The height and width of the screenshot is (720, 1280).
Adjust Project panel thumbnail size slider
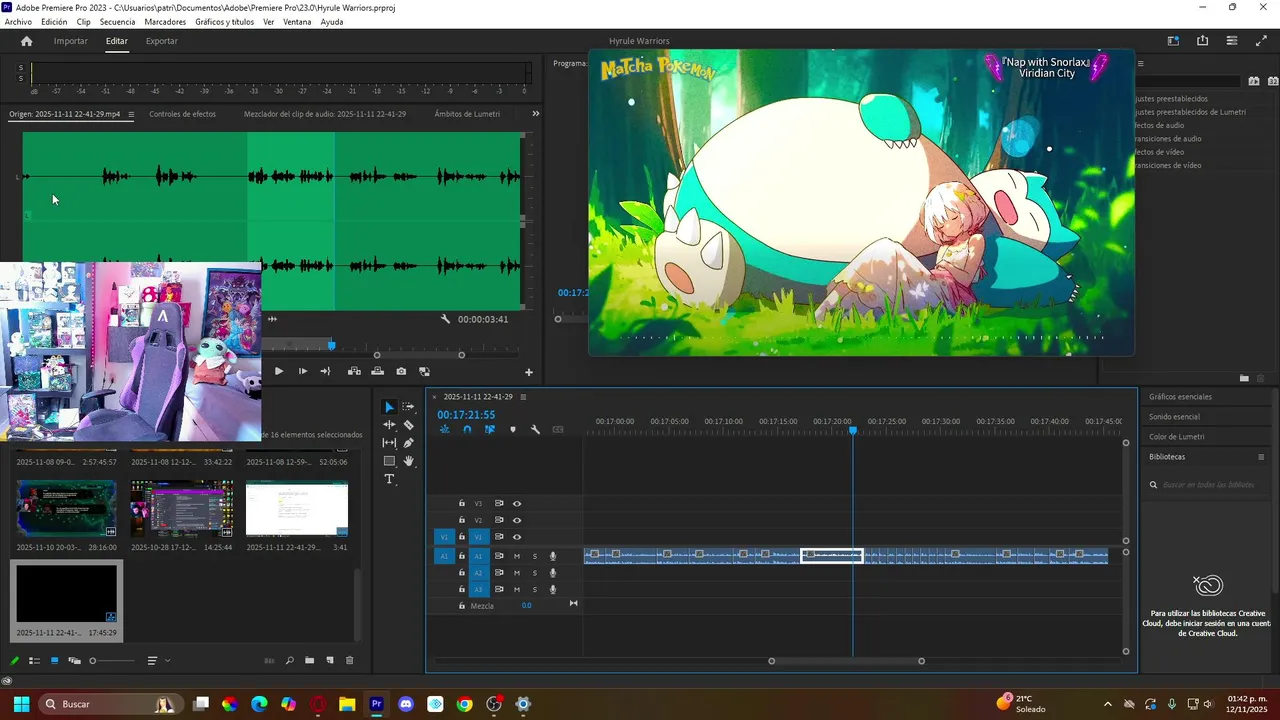click(x=111, y=661)
